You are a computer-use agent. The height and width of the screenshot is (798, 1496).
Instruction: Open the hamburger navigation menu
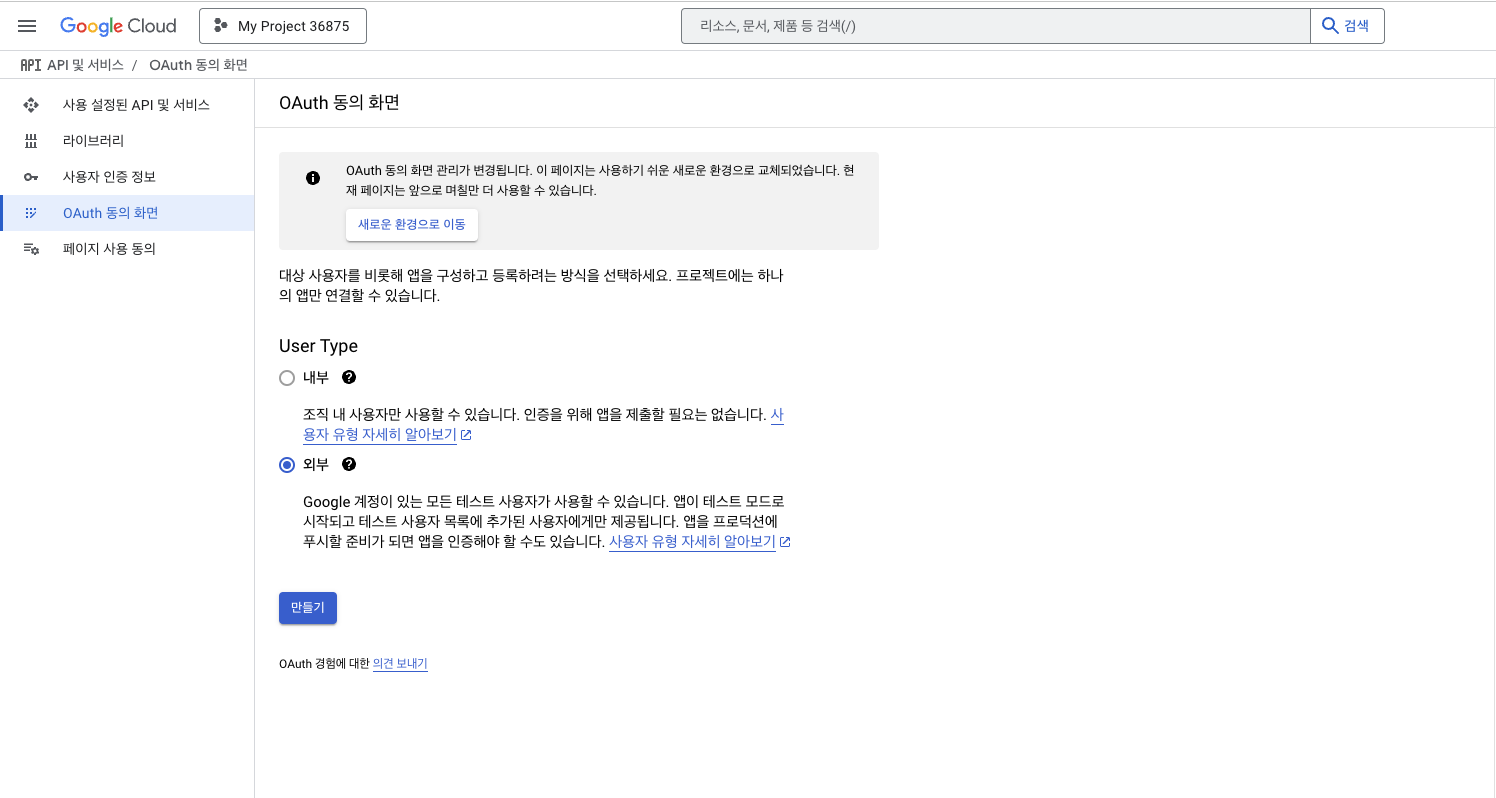click(27, 26)
